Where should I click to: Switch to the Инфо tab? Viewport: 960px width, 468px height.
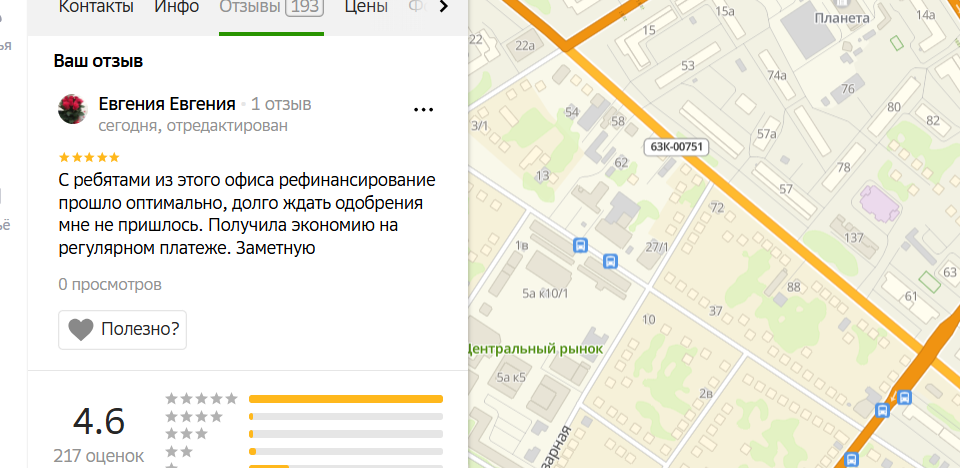(177, 7)
